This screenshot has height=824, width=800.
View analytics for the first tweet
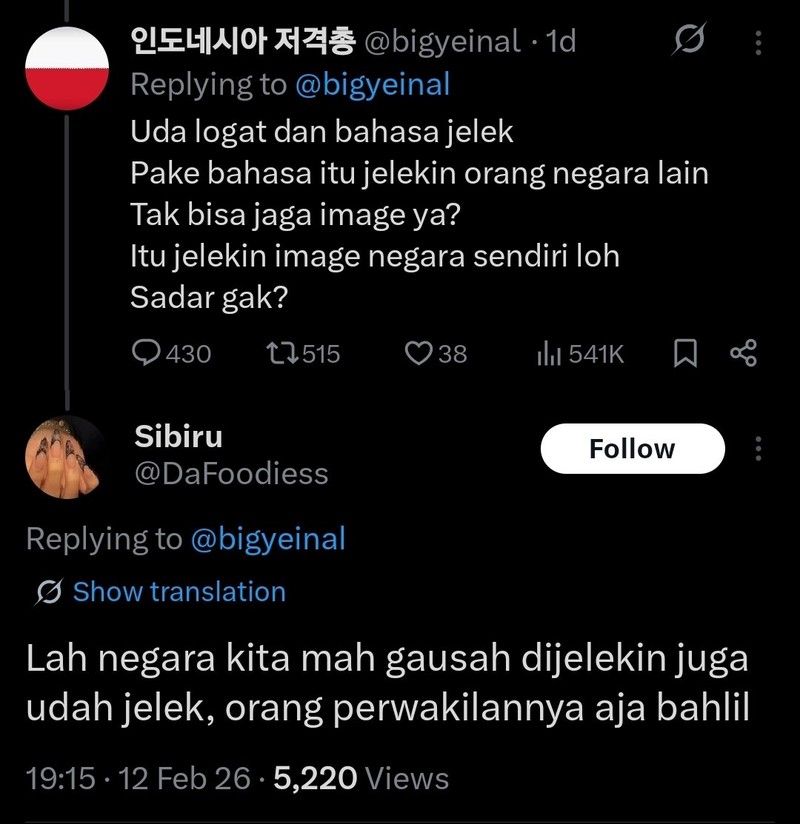pyautogui.click(x=549, y=353)
